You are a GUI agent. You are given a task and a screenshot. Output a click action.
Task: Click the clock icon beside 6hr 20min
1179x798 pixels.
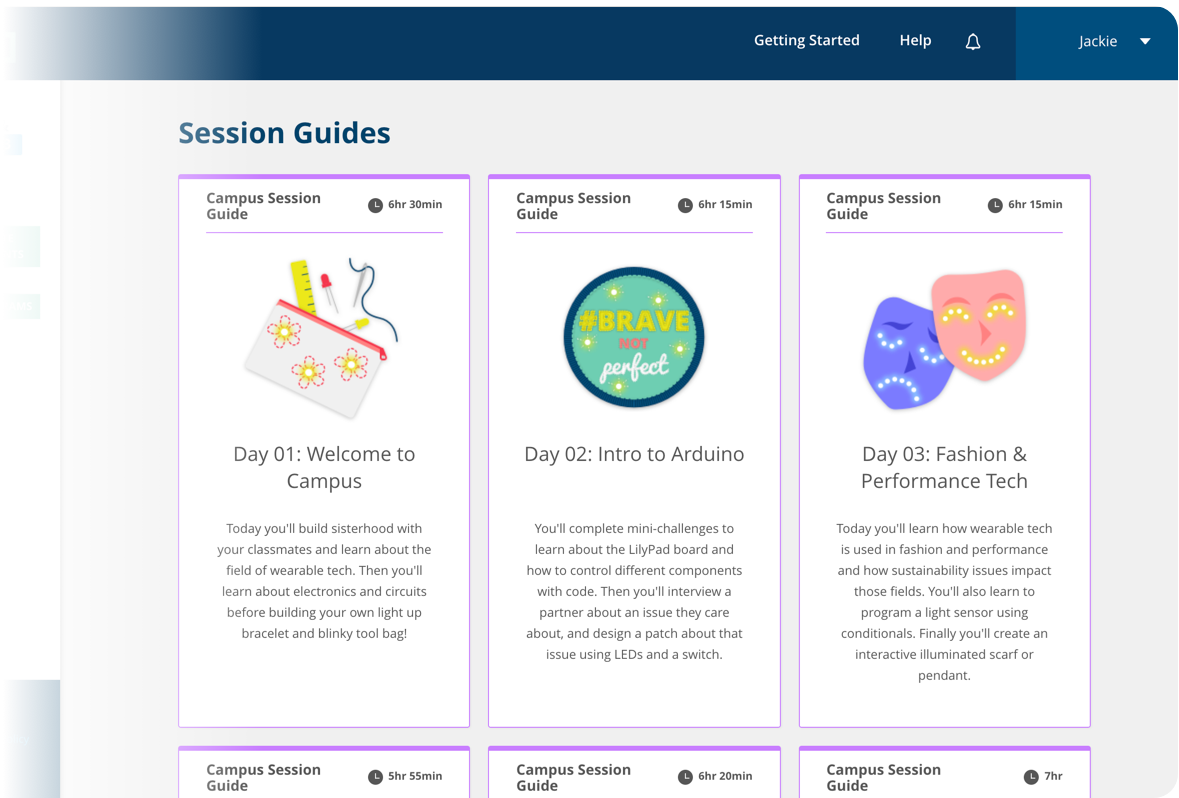click(685, 776)
